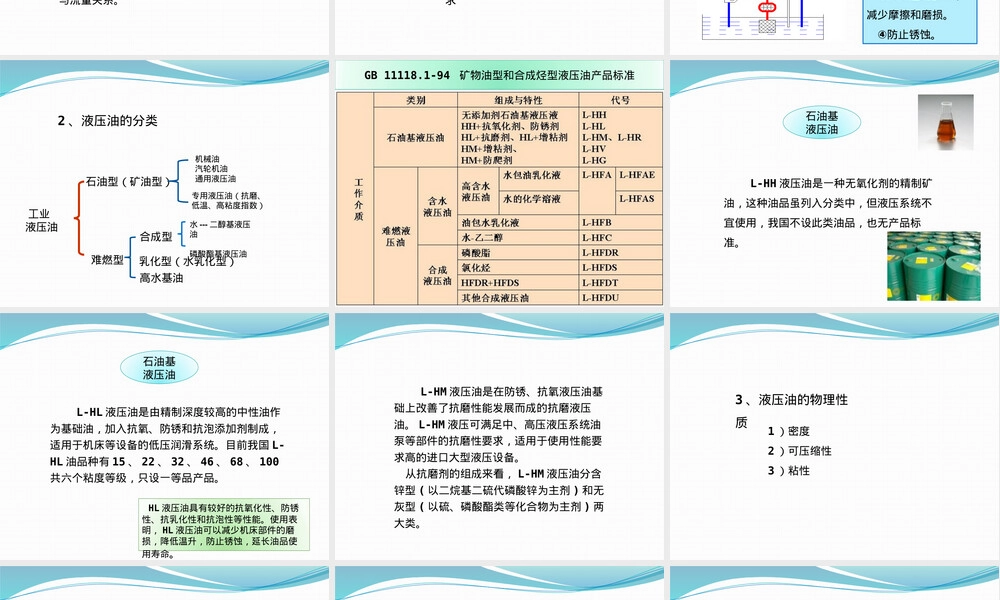Image resolution: width=1000 pixels, height=600 pixels.
Task: Click the L-HFDT code cell
Action: (x=621, y=282)
